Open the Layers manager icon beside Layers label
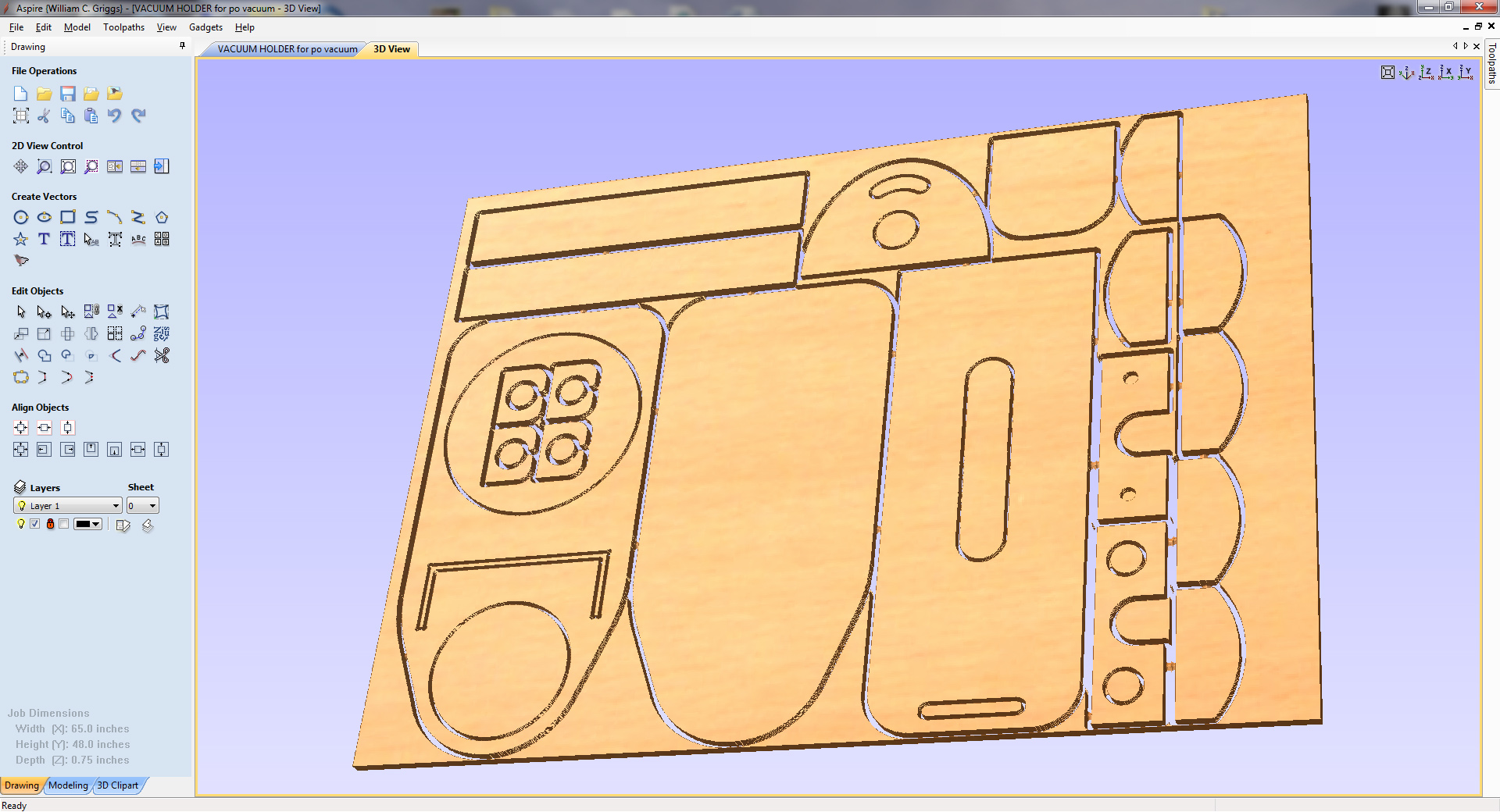 pyautogui.click(x=20, y=487)
